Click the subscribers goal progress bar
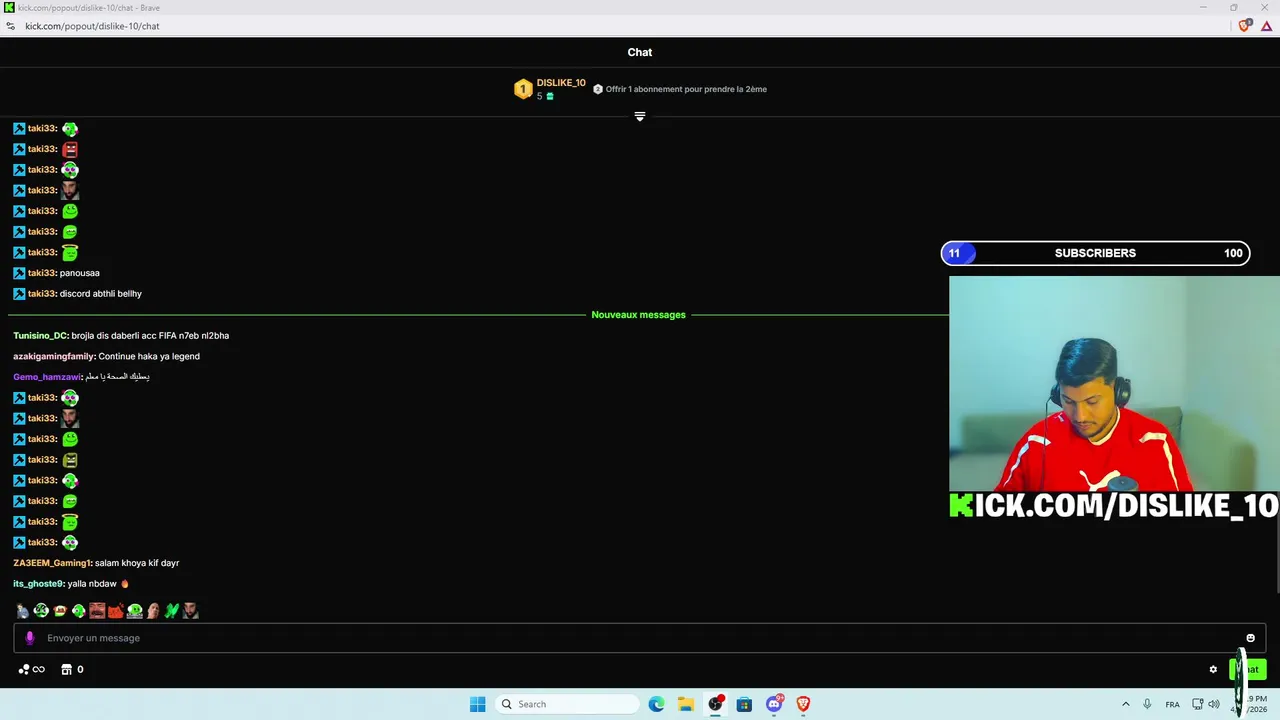 (x=1095, y=253)
